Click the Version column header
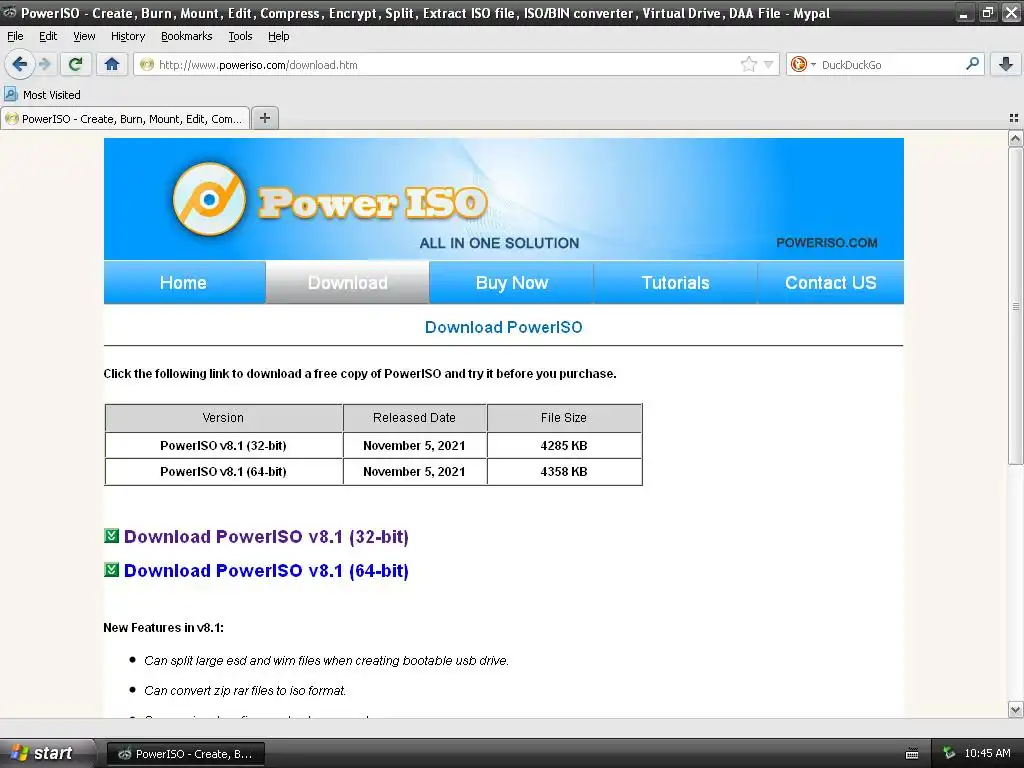This screenshot has height=768, width=1024. tap(223, 418)
